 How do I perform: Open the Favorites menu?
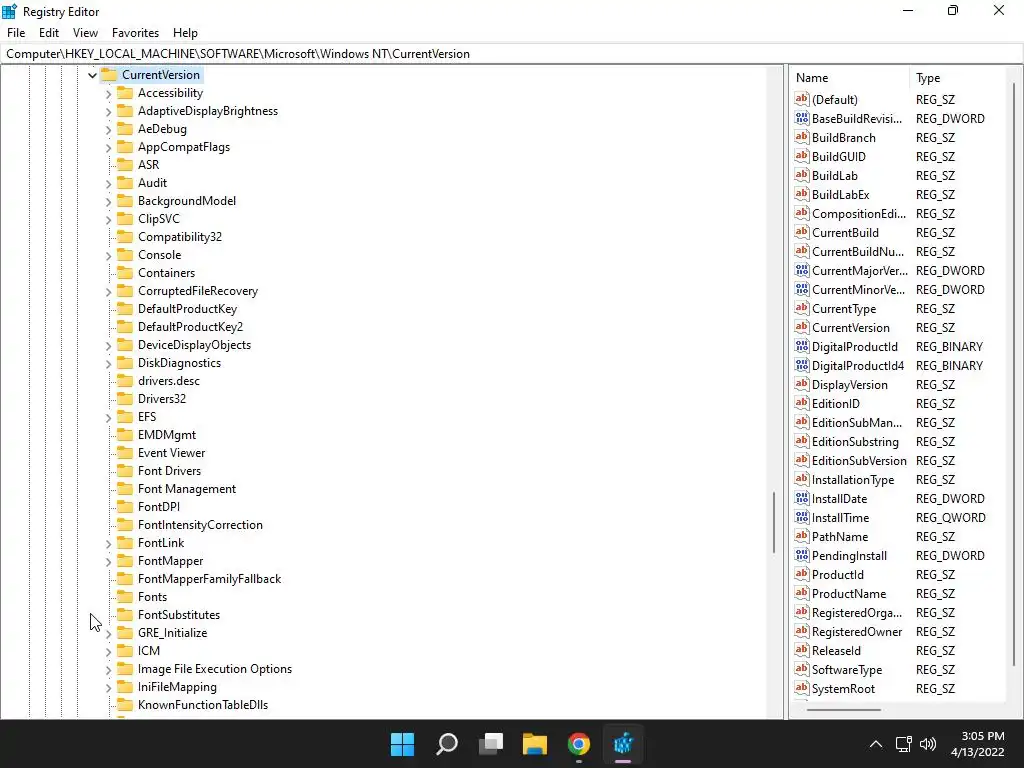[135, 33]
